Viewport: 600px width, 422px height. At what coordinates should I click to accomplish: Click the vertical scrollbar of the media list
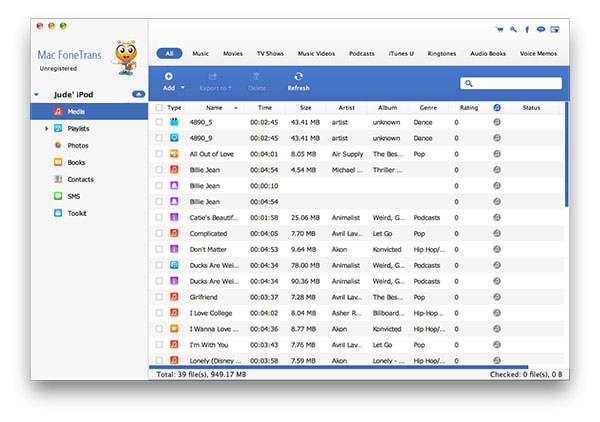(x=567, y=154)
